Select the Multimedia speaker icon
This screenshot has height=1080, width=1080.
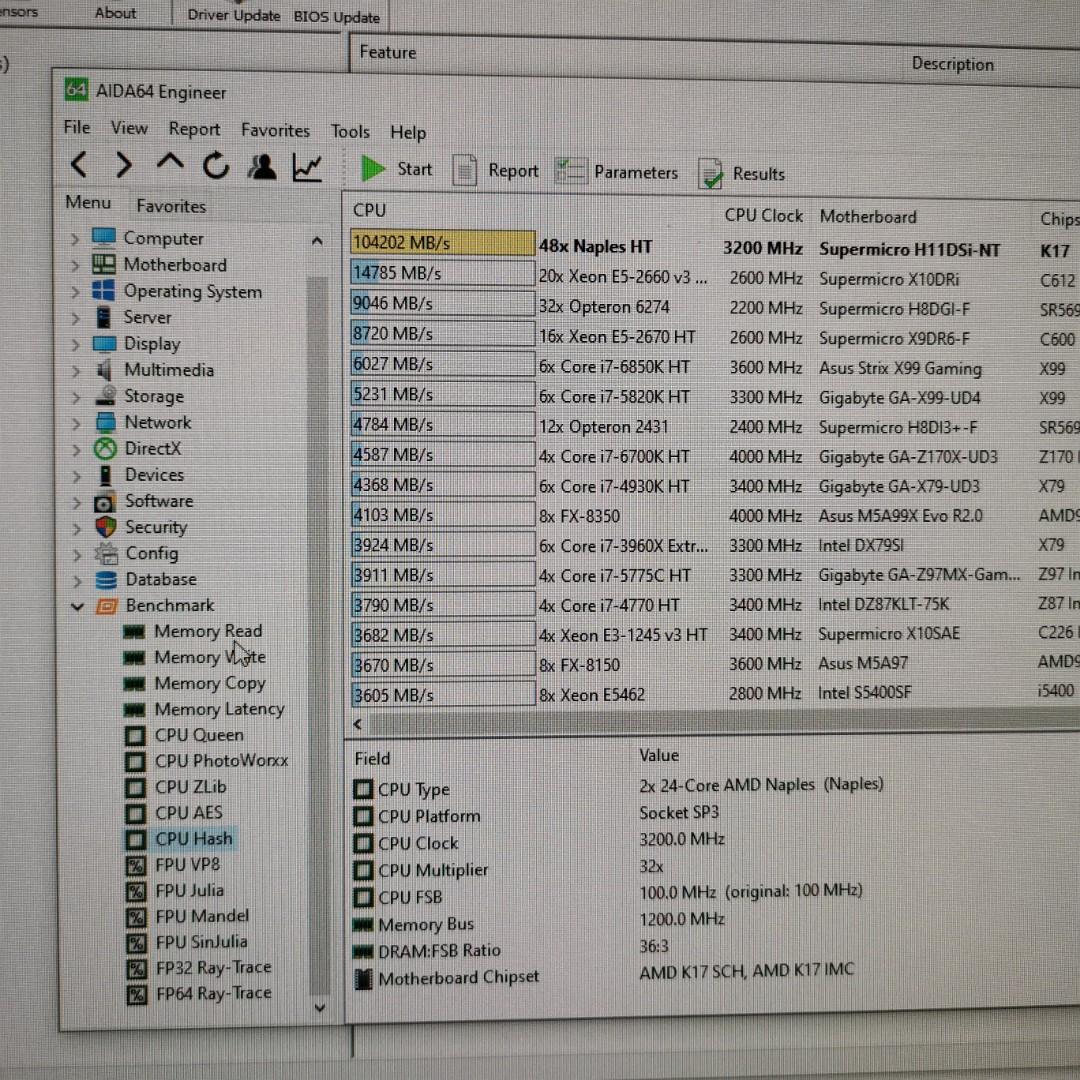(104, 369)
